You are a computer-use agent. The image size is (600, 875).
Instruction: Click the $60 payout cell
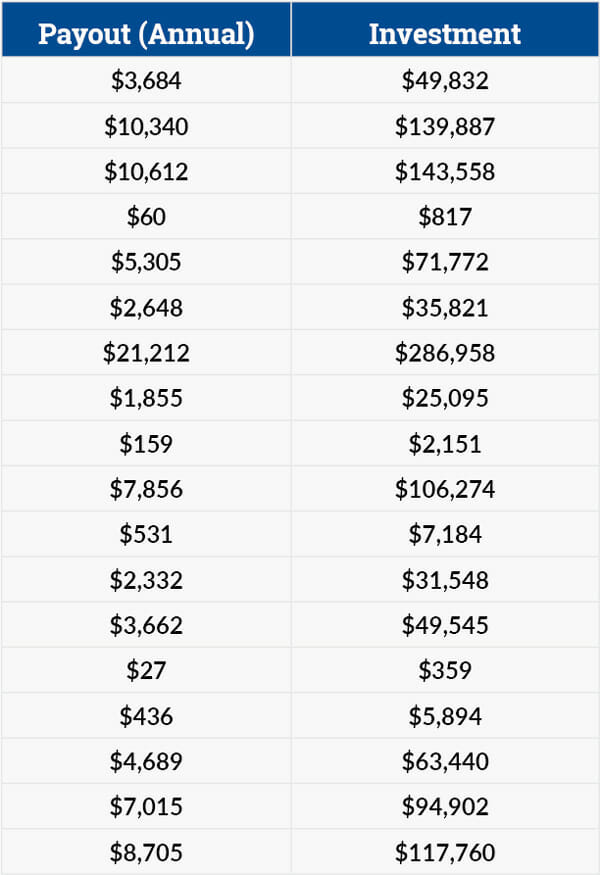click(x=146, y=217)
